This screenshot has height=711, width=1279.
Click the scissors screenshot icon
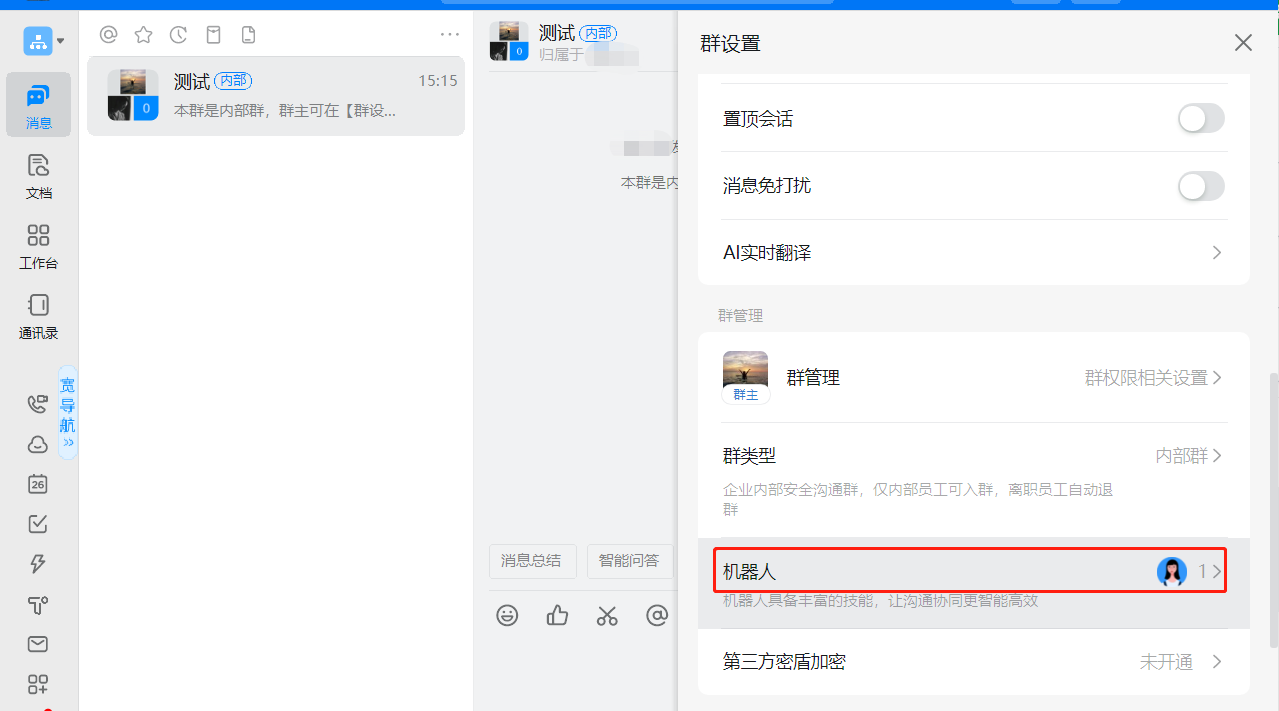point(607,615)
